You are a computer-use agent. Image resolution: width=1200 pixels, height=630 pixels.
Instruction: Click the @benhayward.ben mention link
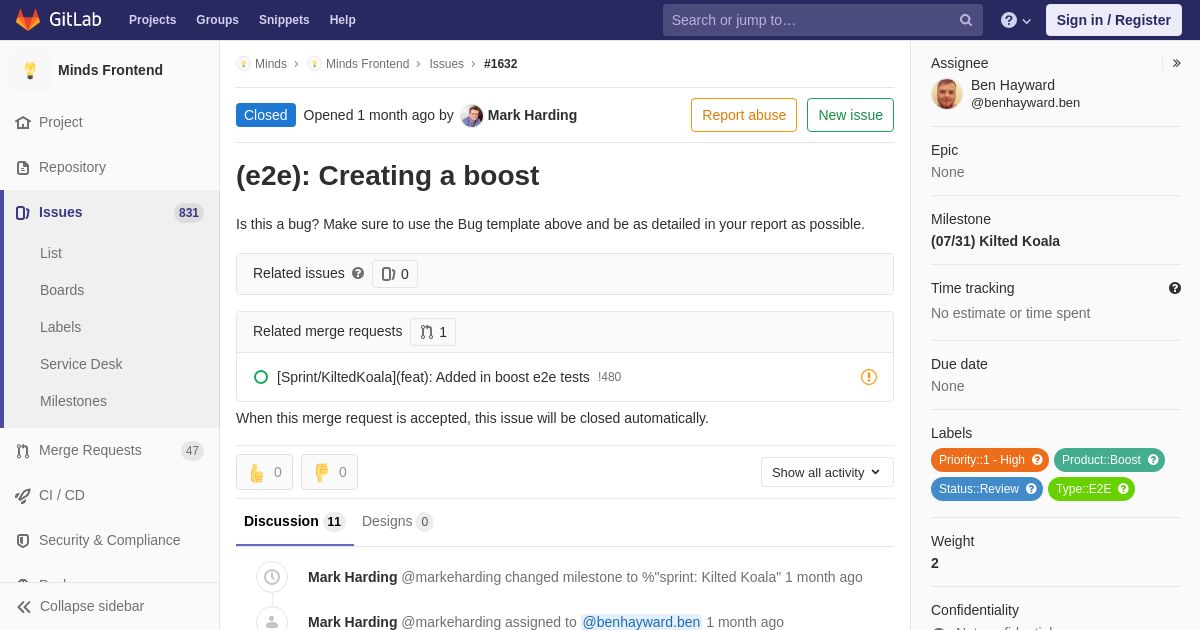641,622
